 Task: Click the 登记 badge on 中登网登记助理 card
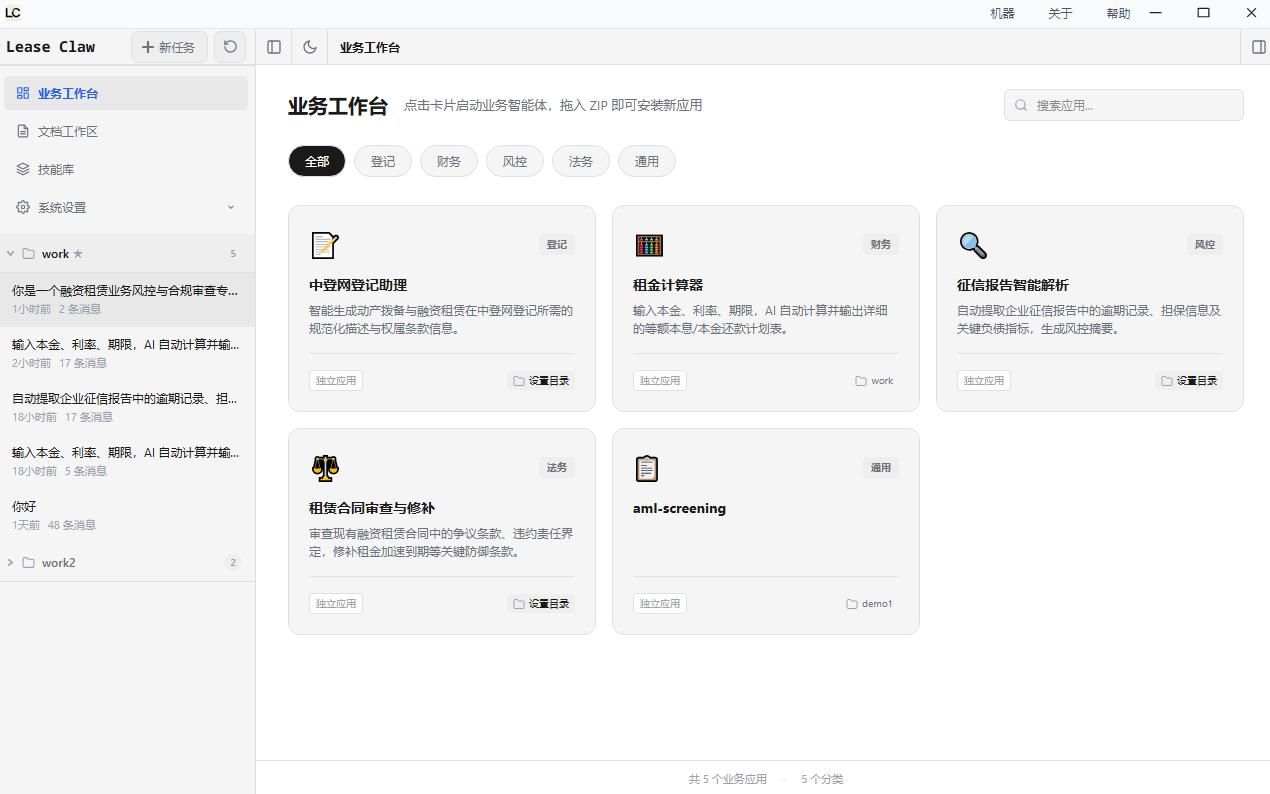click(x=557, y=245)
